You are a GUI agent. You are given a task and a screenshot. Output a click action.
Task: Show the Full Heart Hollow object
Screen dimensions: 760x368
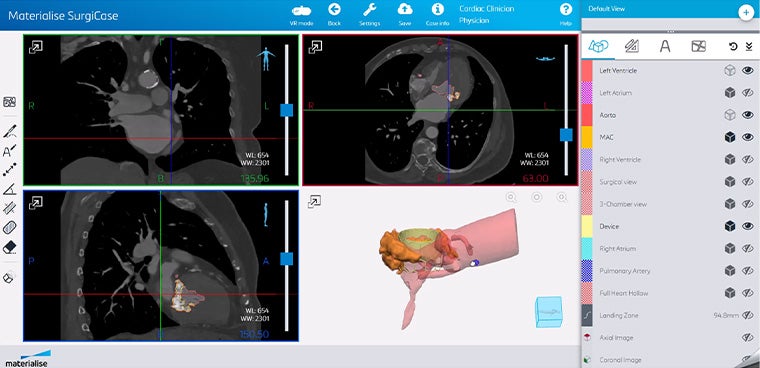(x=748, y=293)
